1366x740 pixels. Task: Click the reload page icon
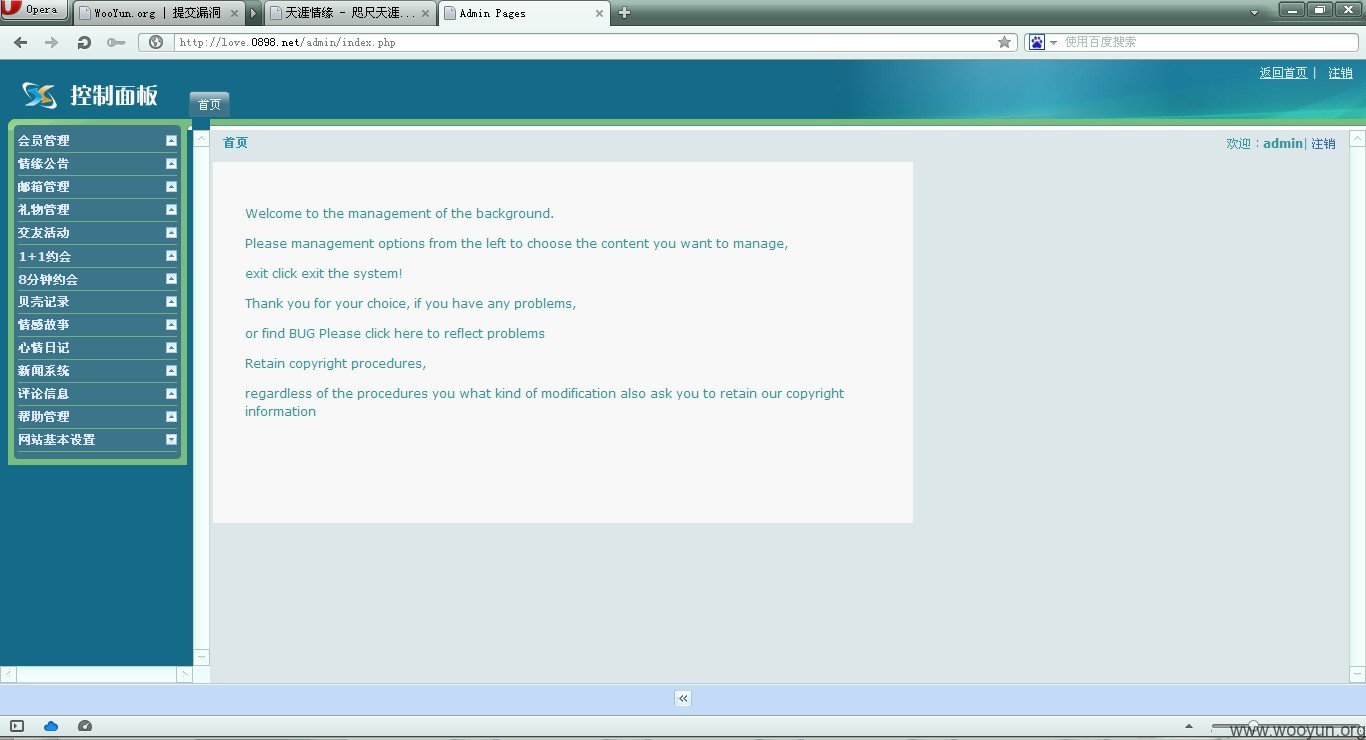(x=84, y=43)
